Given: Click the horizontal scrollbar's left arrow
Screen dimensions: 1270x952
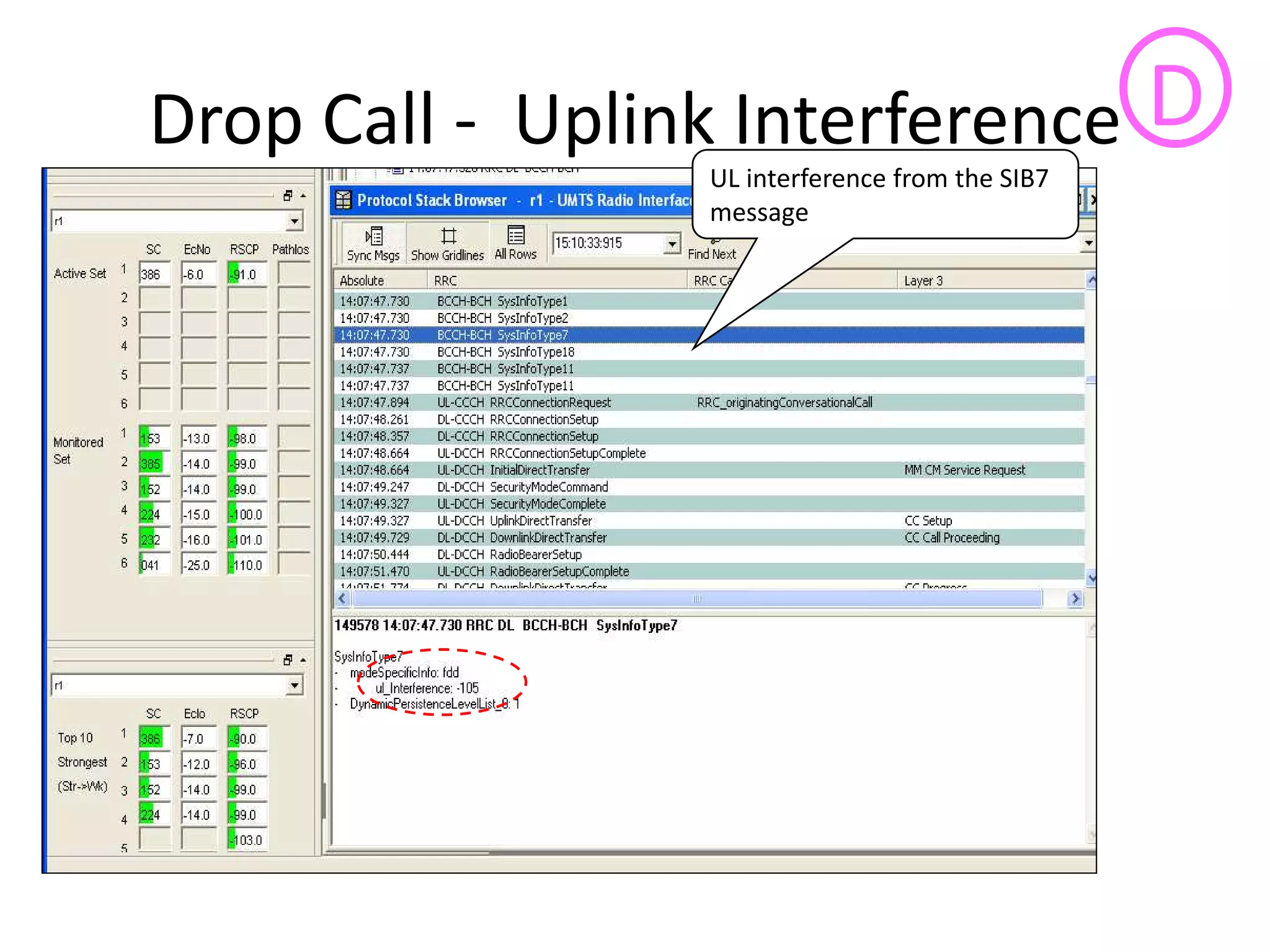Looking at the screenshot, I should [x=342, y=598].
